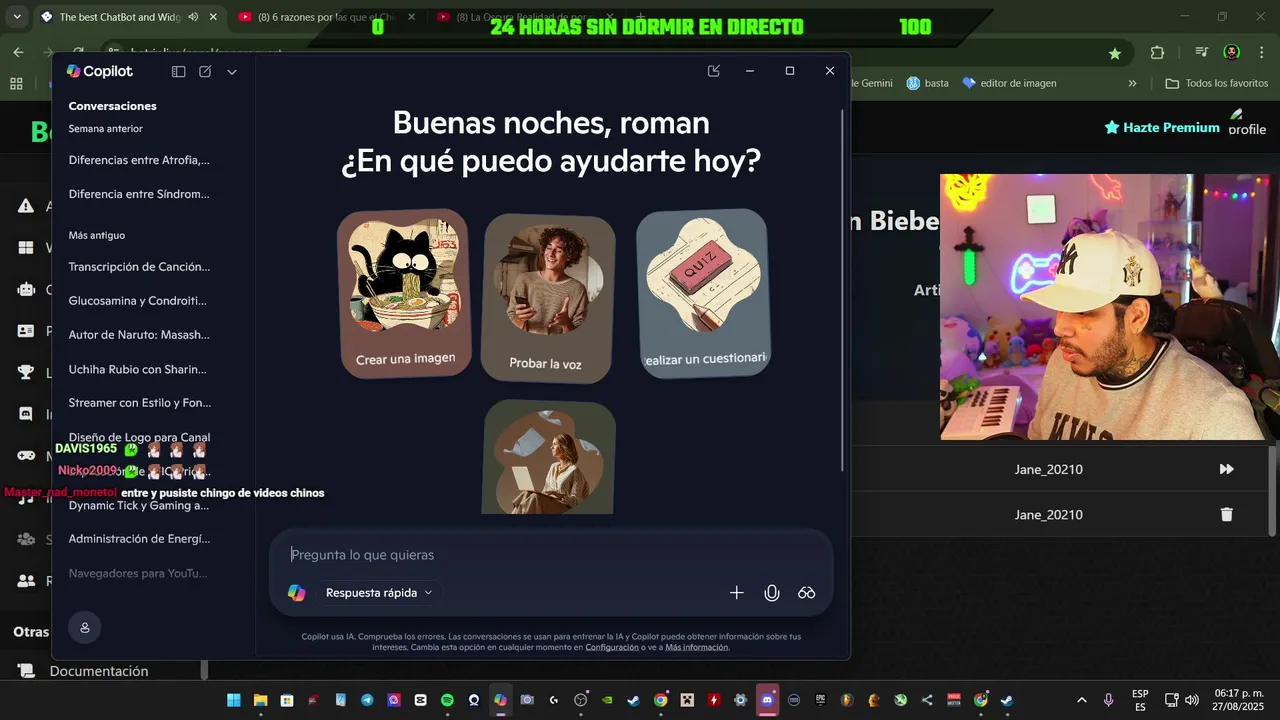The image size is (1280, 720).
Task: Open conversation 'Glucosamina y Condroiti...'
Action: coord(139,301)
